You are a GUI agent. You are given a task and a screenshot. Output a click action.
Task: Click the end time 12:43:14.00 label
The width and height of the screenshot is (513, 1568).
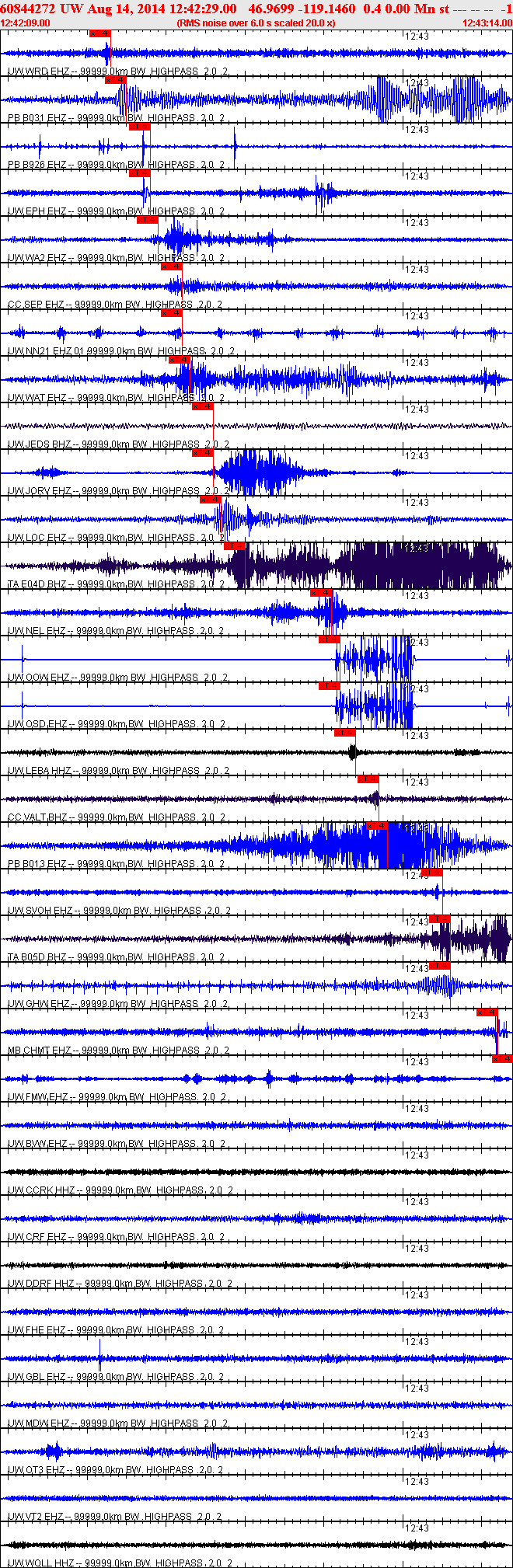point(487,23)
